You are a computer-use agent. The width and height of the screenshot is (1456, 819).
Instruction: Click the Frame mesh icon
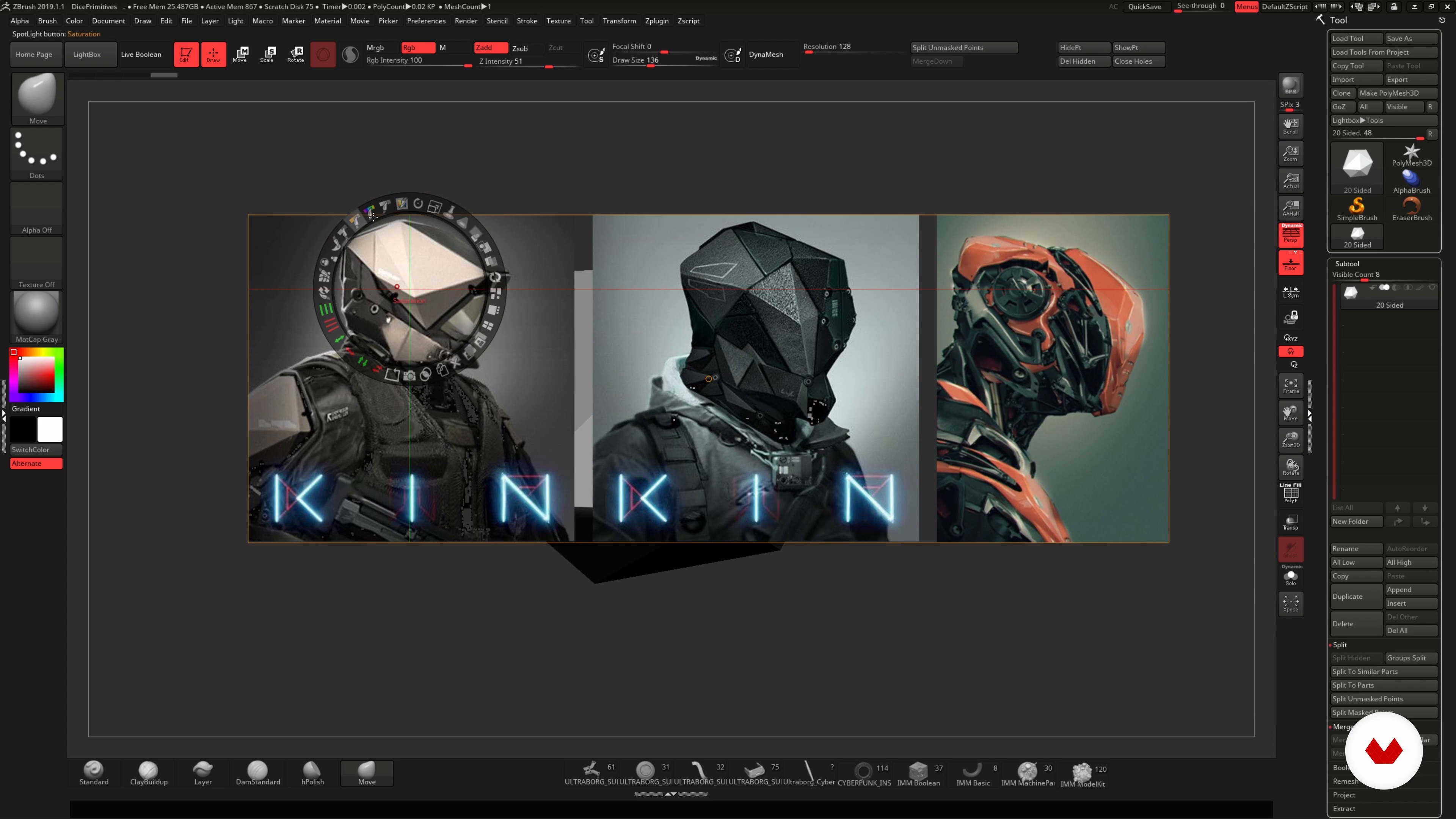coord(1290,386)
